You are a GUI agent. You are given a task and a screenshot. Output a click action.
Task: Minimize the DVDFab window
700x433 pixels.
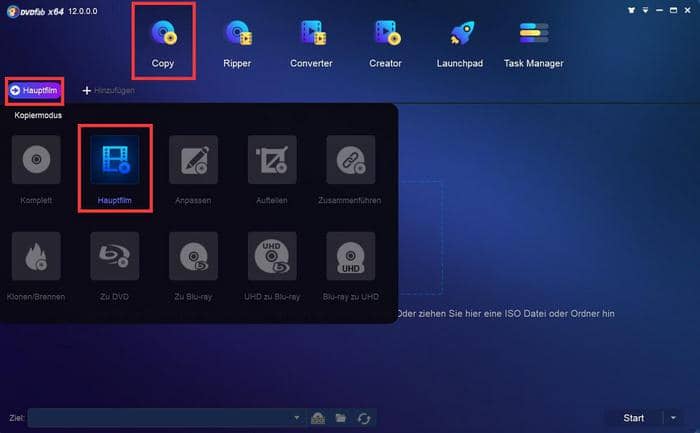click(x=659, y=10)
